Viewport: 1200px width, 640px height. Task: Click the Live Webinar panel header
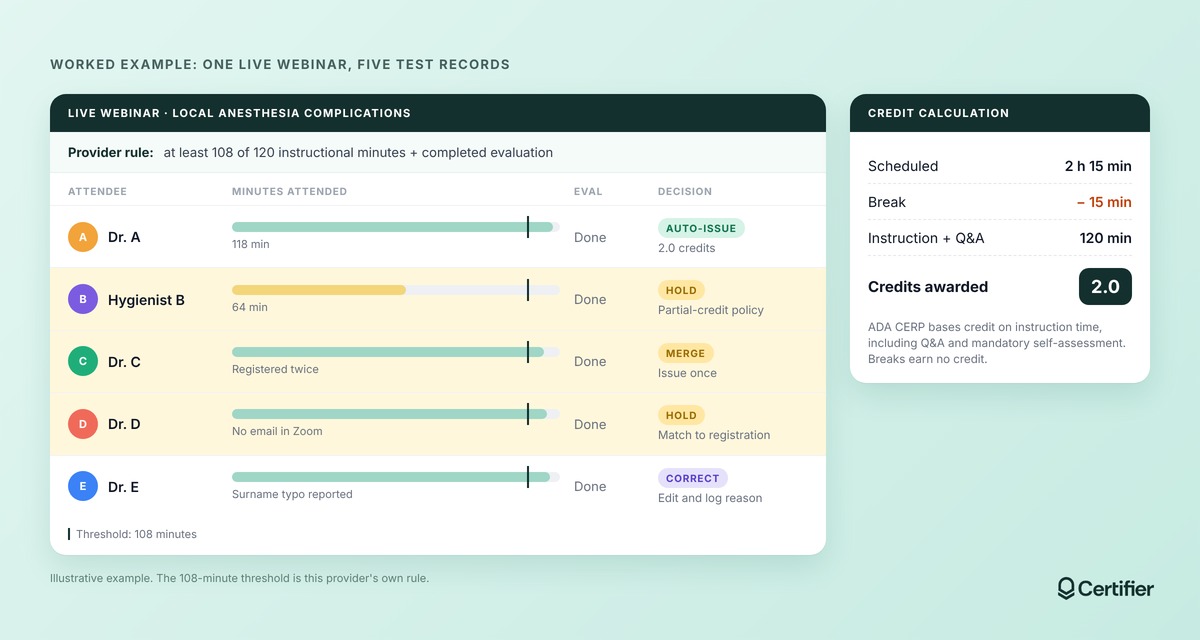pos(438,113)
